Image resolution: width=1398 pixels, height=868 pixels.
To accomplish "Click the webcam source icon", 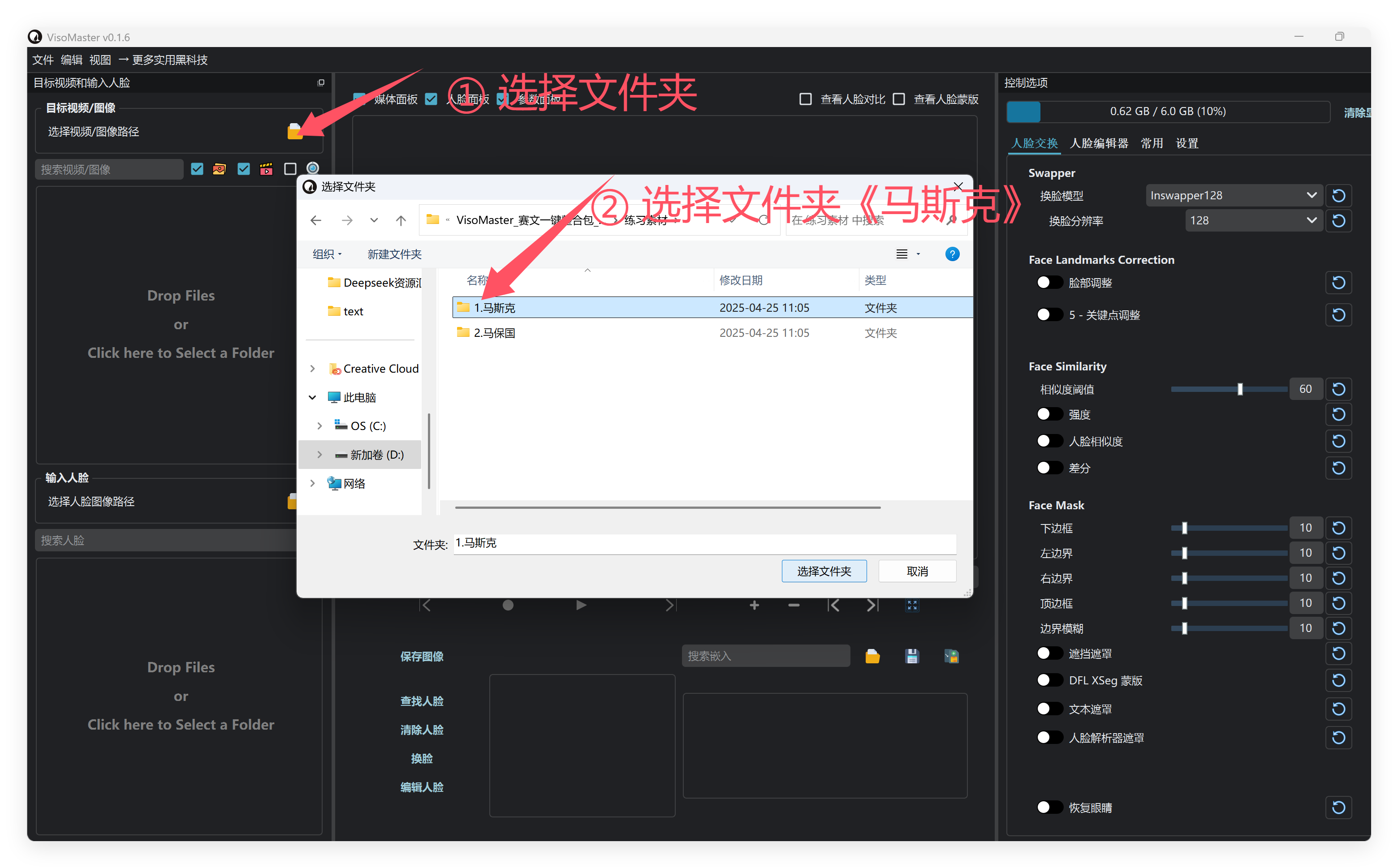I will pyautogui.click(x=312, y=168).
